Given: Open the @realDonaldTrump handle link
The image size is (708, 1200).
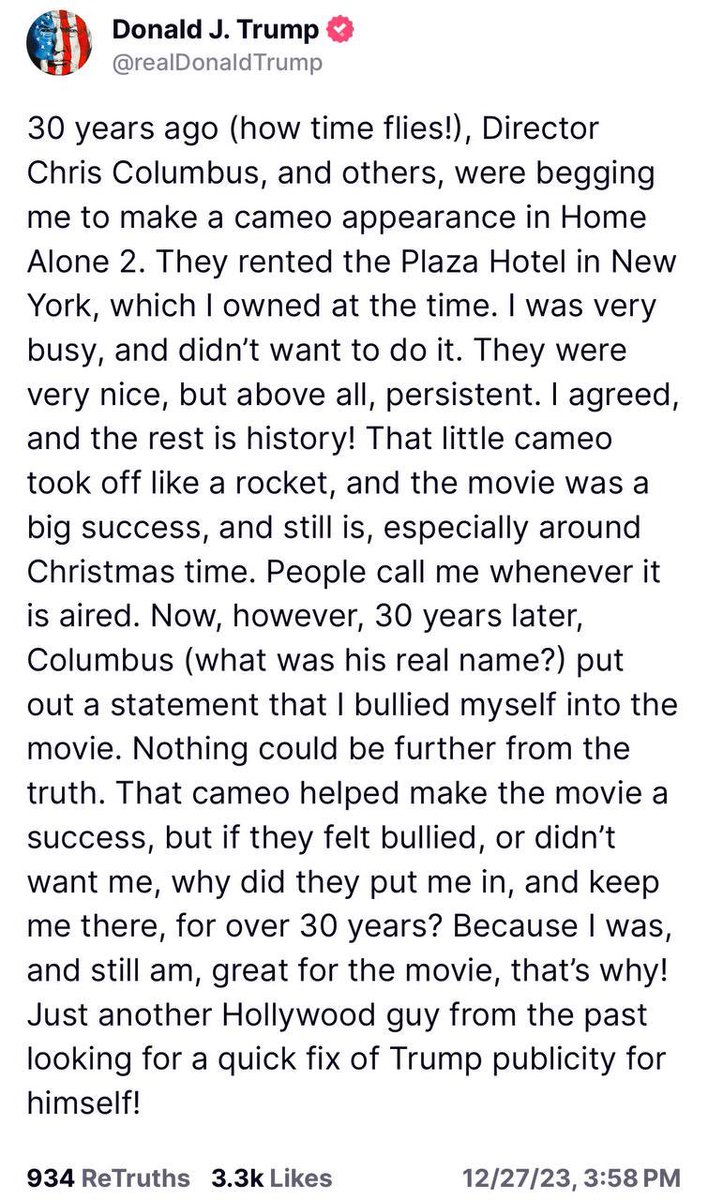Looking at the screenshot, I should click(217, 64).
